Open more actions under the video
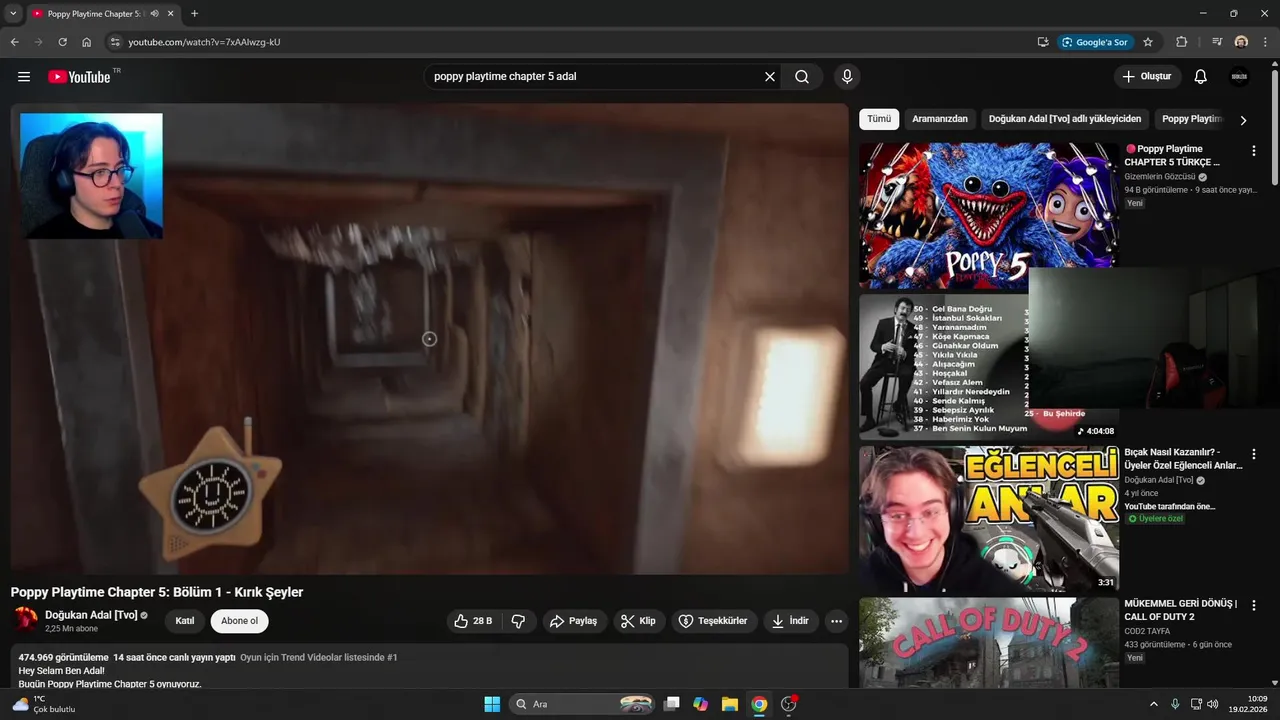Viewport: 1280px width, 720px height. 837,621
